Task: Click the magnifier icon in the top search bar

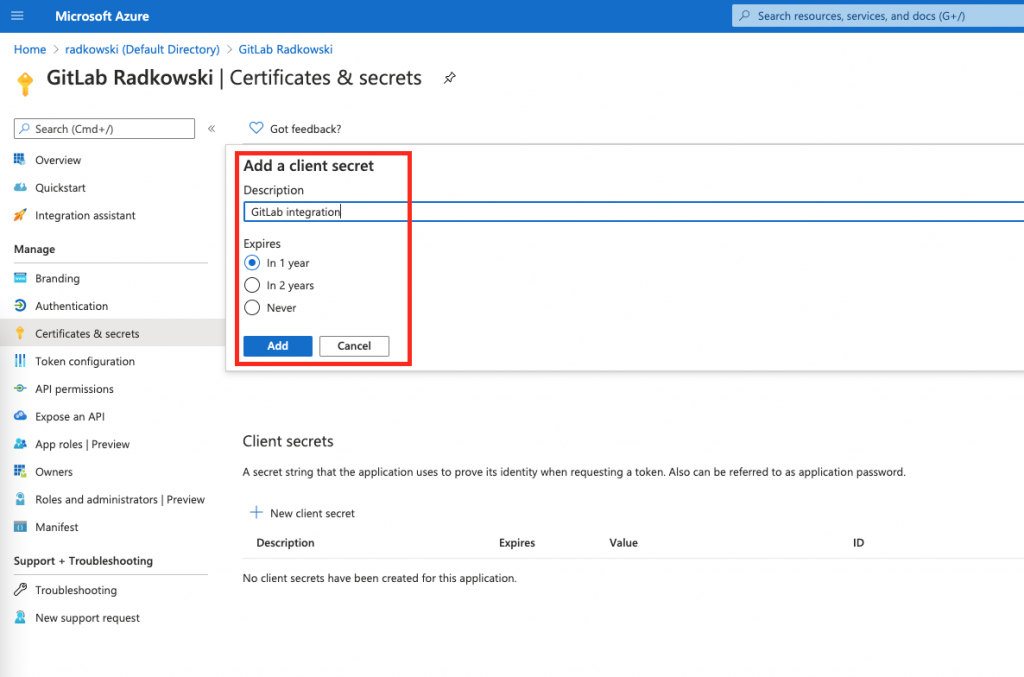Action: pos(744,16)
